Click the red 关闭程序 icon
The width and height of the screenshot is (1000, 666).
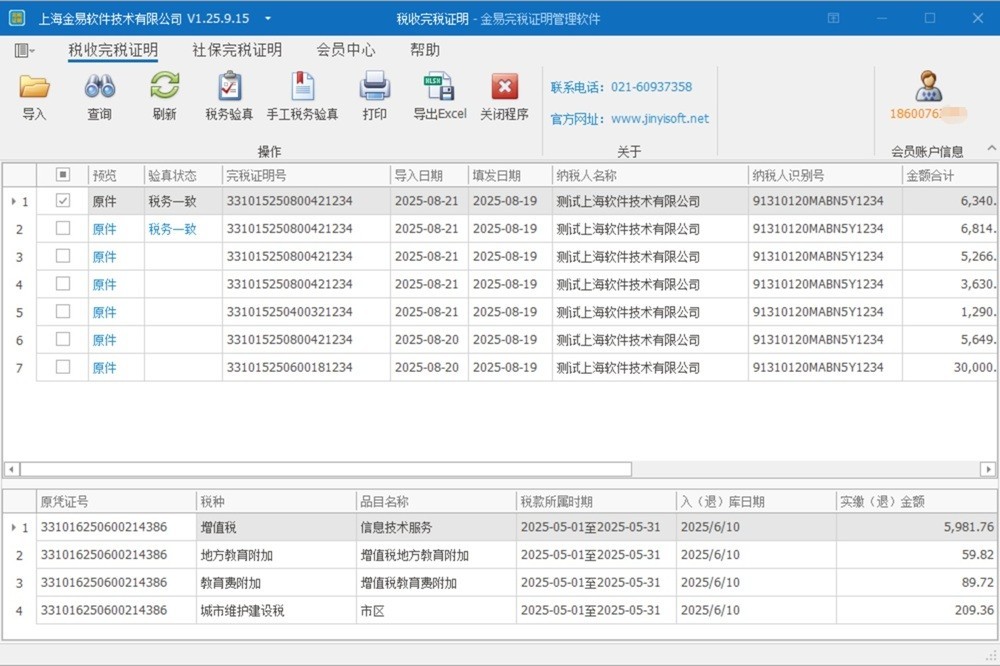coord(504,88)
